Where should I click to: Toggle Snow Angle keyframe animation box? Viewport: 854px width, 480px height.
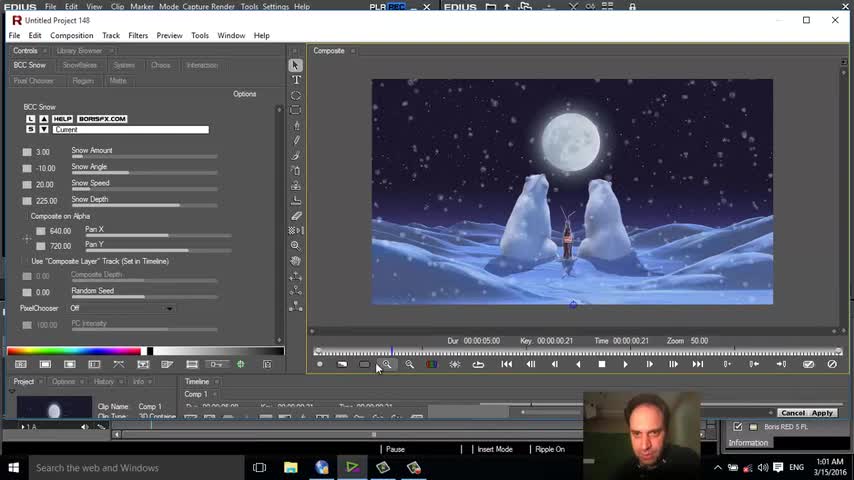tap(27, 168)
